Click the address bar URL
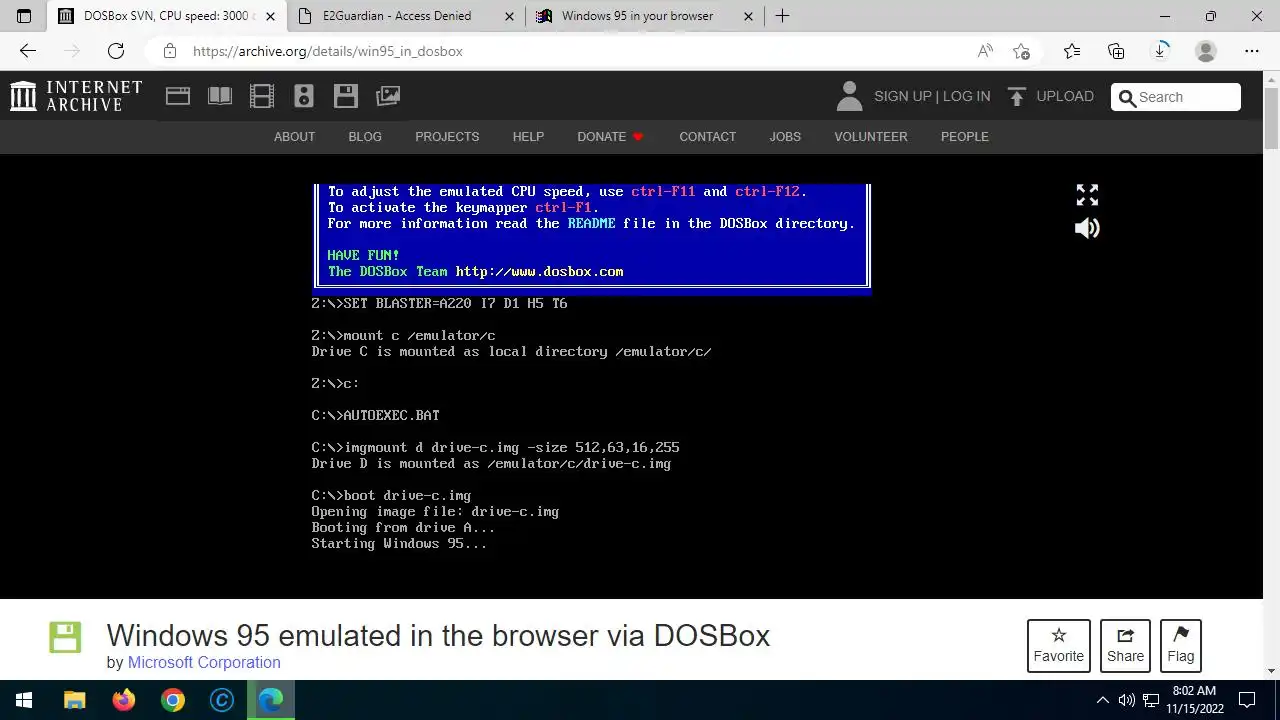Image resolution: width=1280 pixels, height=720 pixels. point(328,51)
